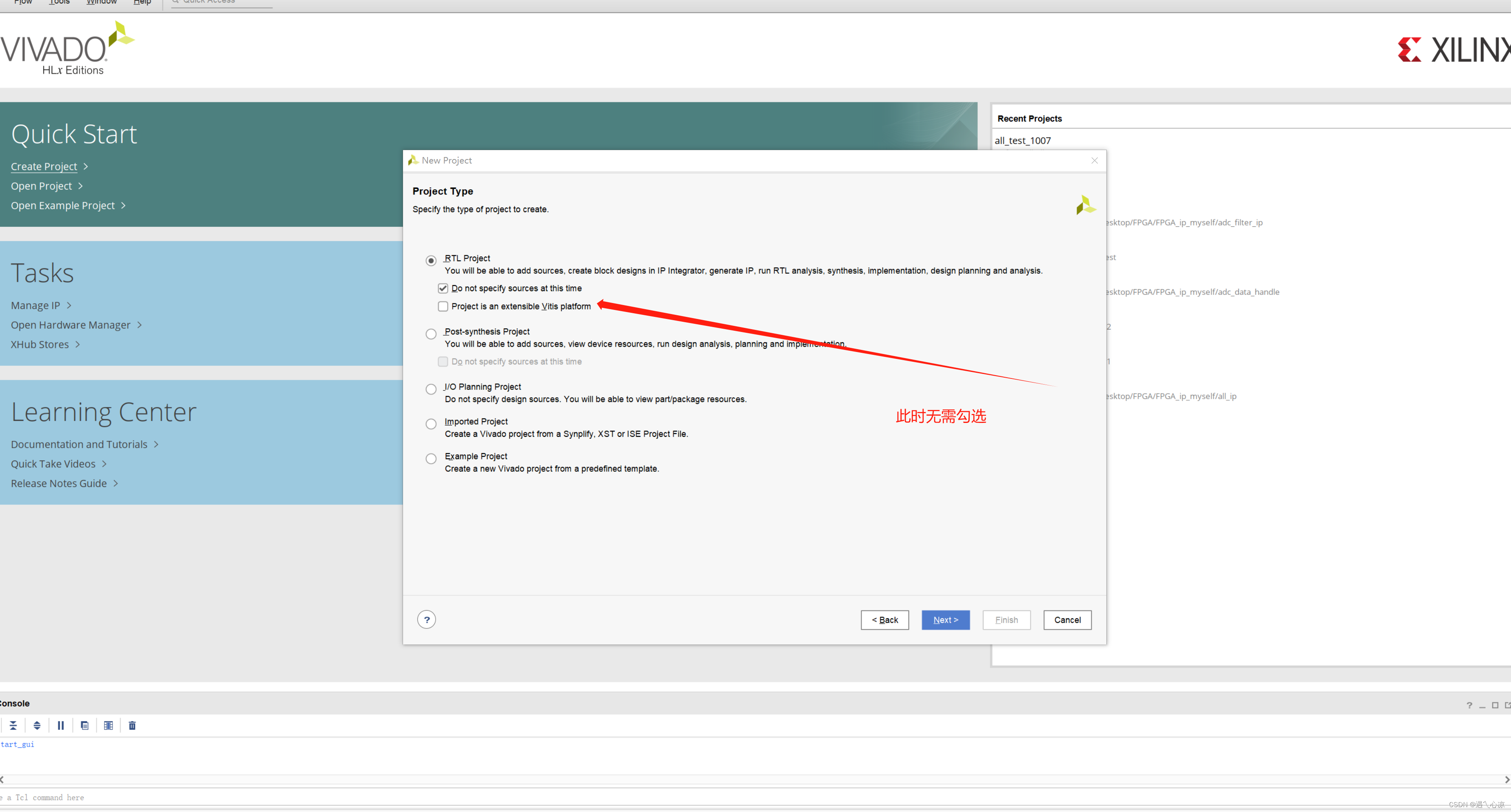Open recent project all_test_1007
The image size is (1511, 812).
[x=1022, y=141]
